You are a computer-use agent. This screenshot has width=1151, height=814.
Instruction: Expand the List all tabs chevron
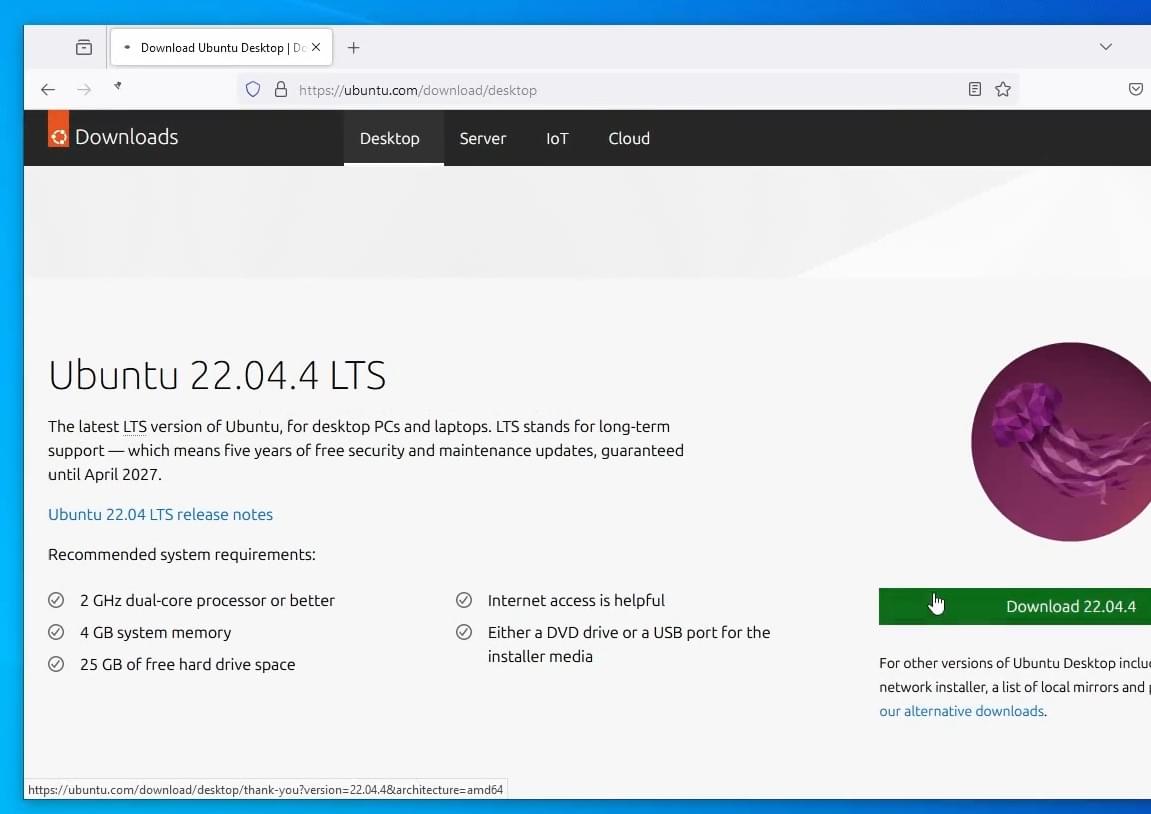coord(1105,47)
